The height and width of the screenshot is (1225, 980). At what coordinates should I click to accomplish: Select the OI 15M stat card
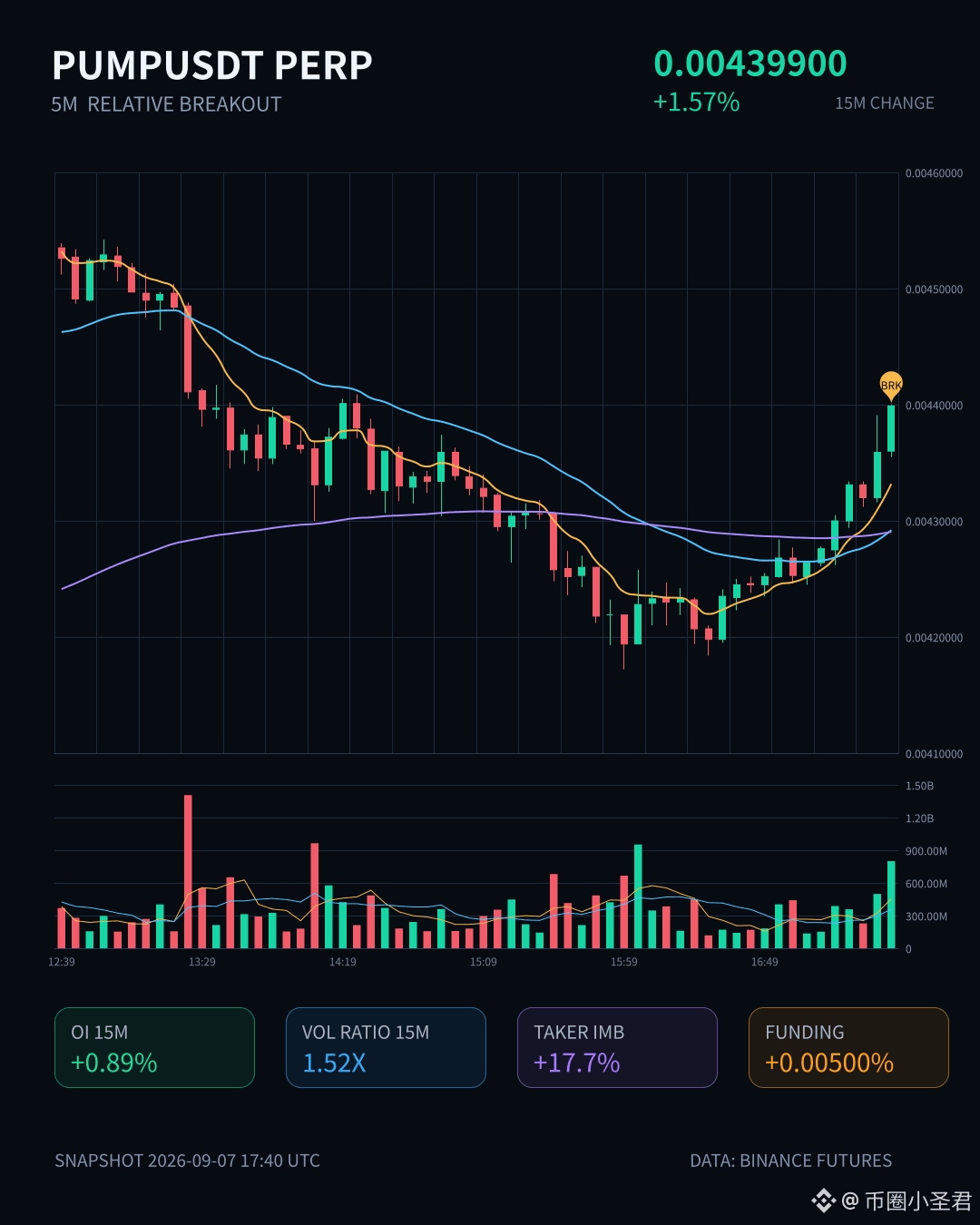(x=154, y=1047)
